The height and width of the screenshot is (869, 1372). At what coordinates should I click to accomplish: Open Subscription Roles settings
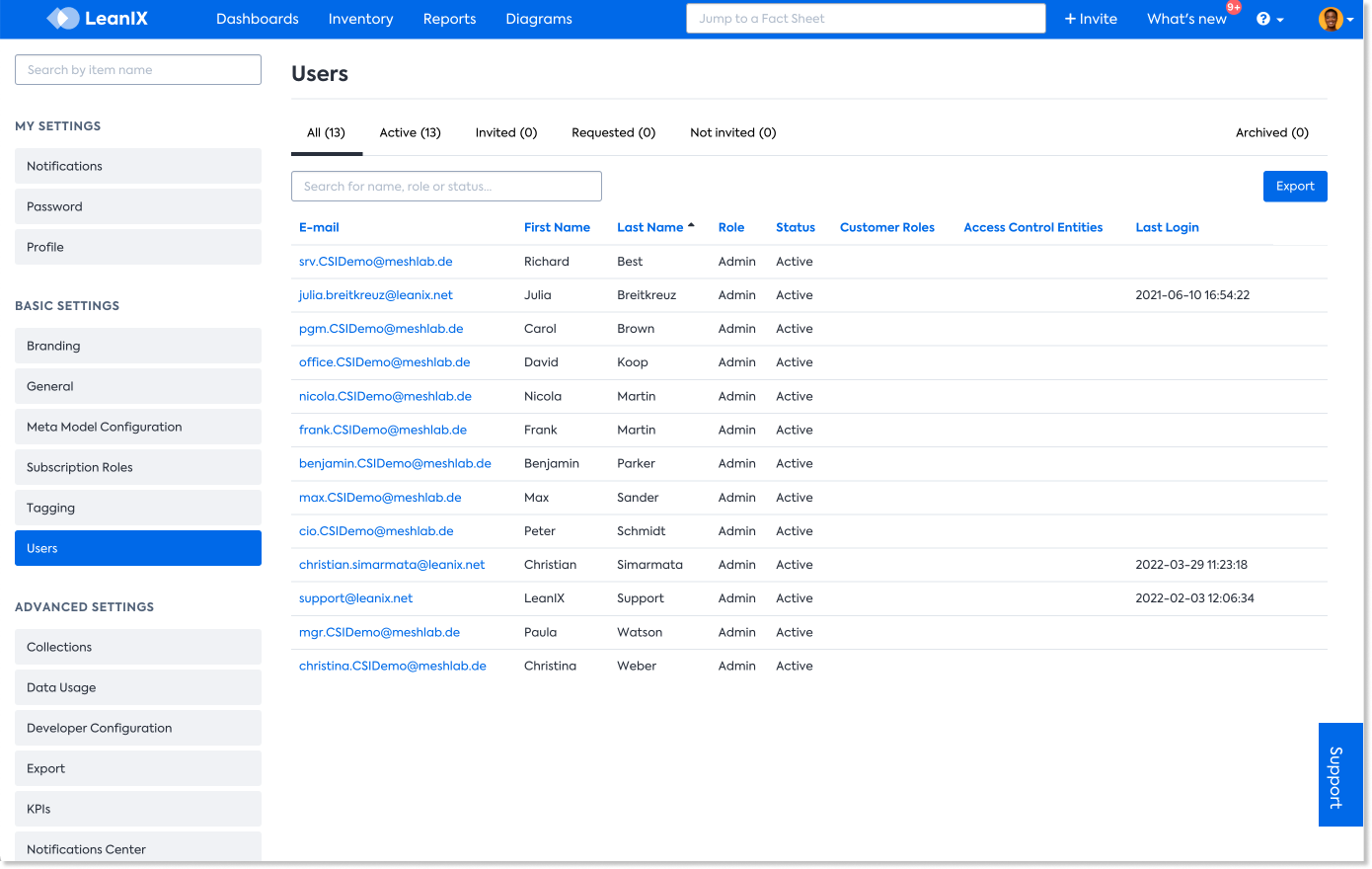pos(138,467)
